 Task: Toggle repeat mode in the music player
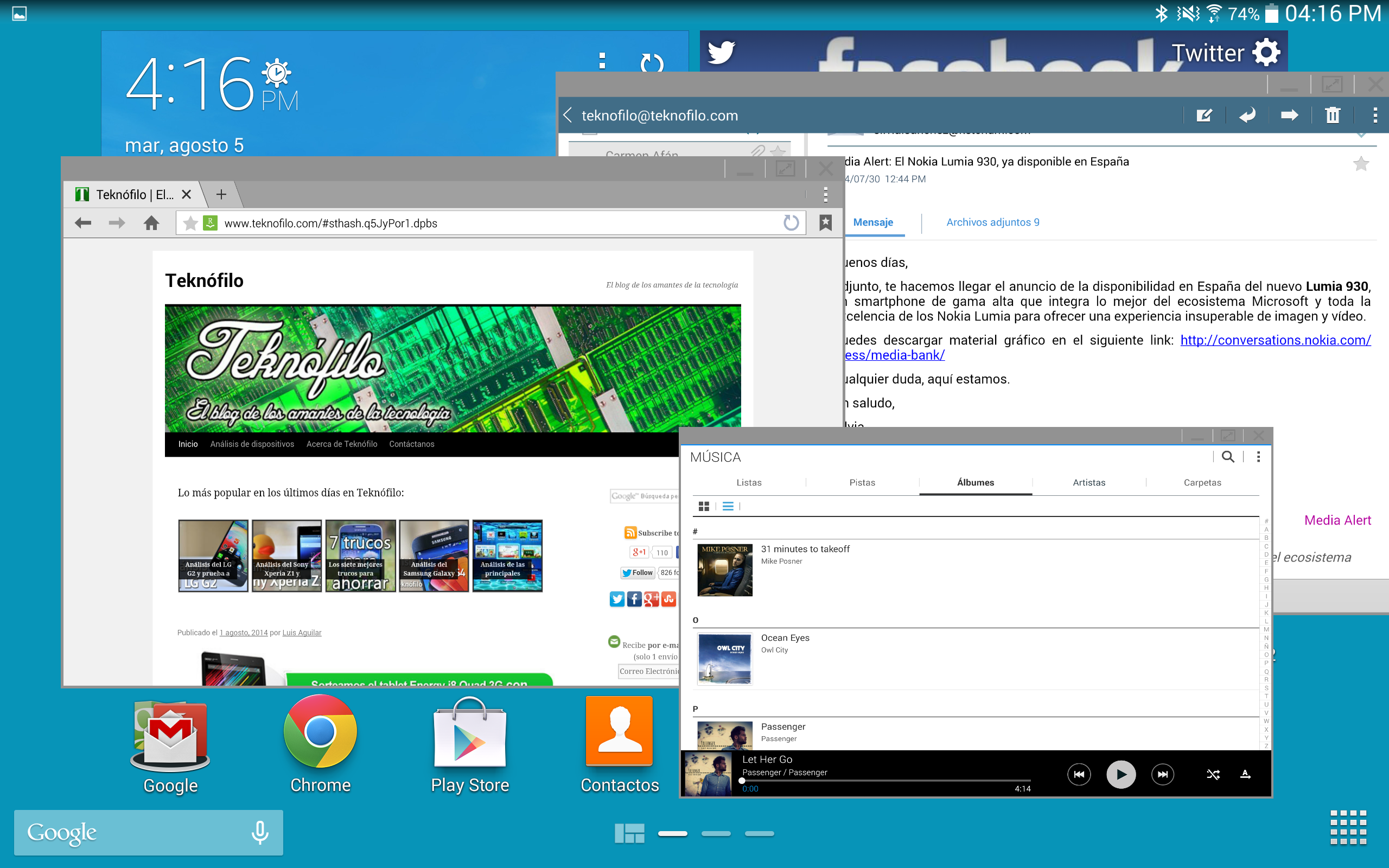pos(1246,775)
